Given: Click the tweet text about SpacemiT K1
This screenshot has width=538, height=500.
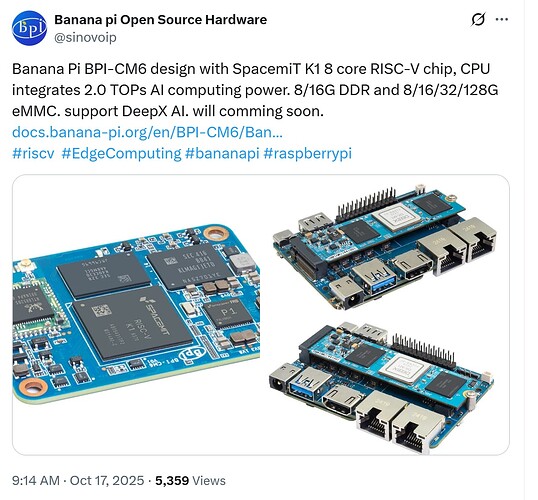Looking at the screenshot, I should click(255, 90).
